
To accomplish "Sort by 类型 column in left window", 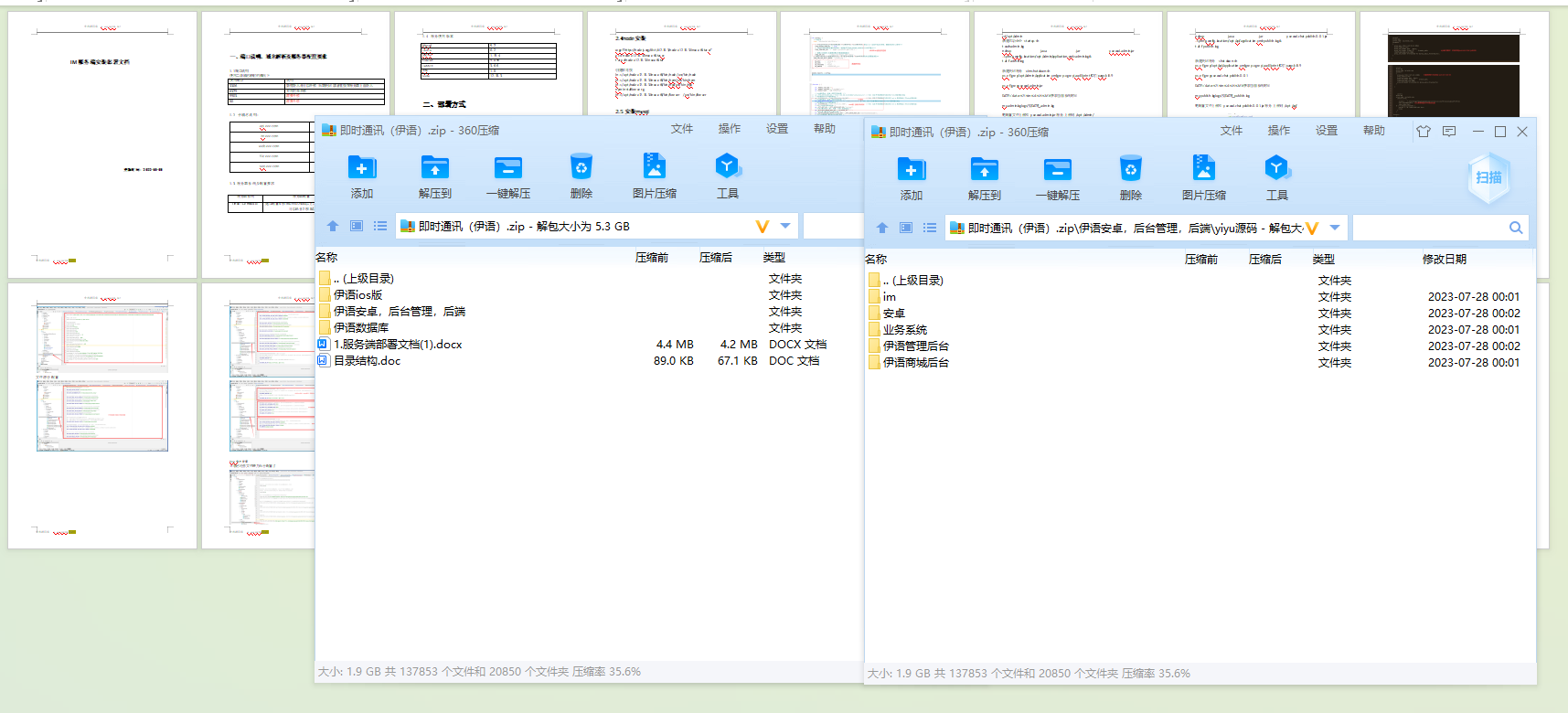I will tap(774, 258).
